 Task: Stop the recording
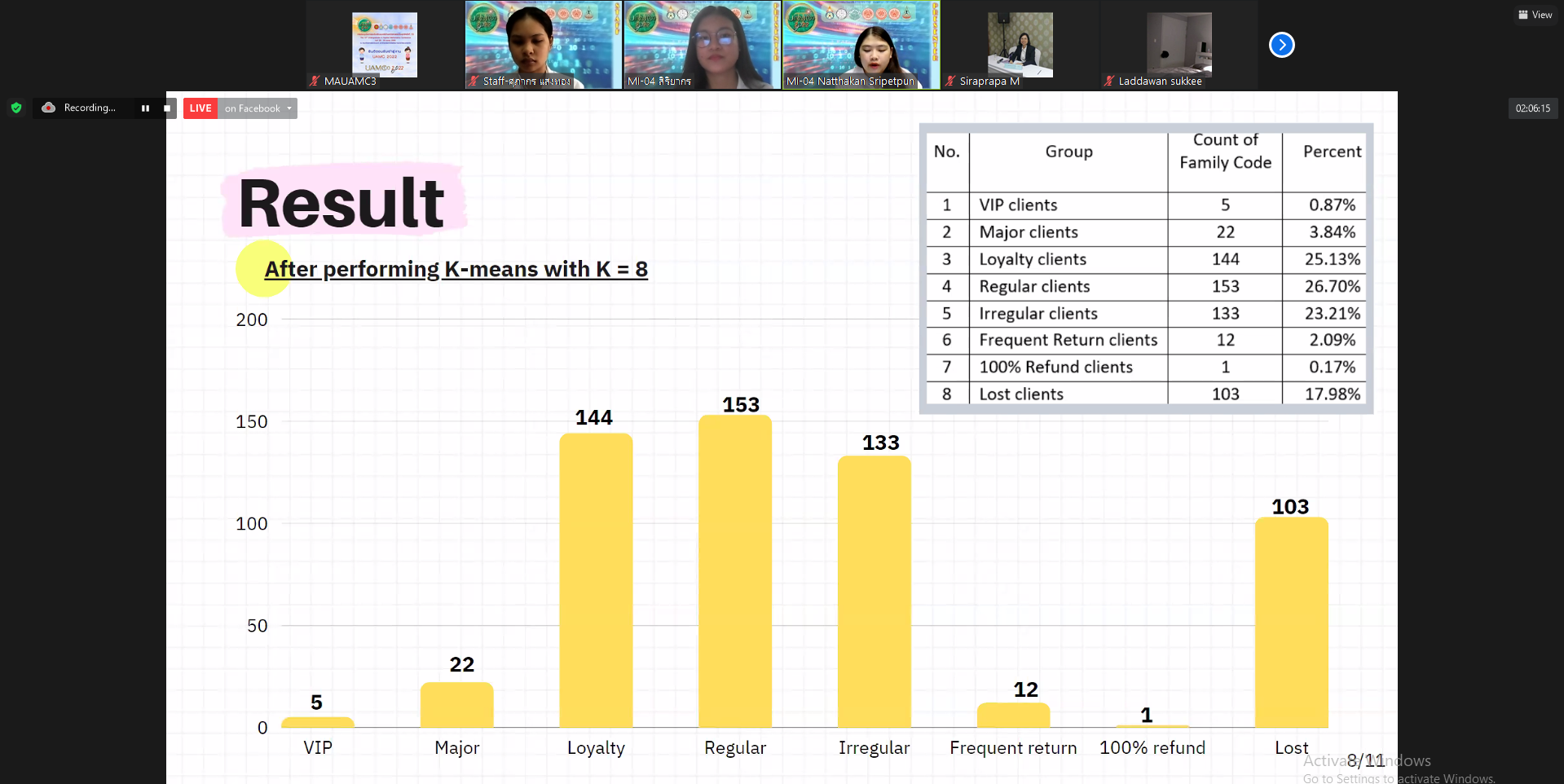point(167,108)
